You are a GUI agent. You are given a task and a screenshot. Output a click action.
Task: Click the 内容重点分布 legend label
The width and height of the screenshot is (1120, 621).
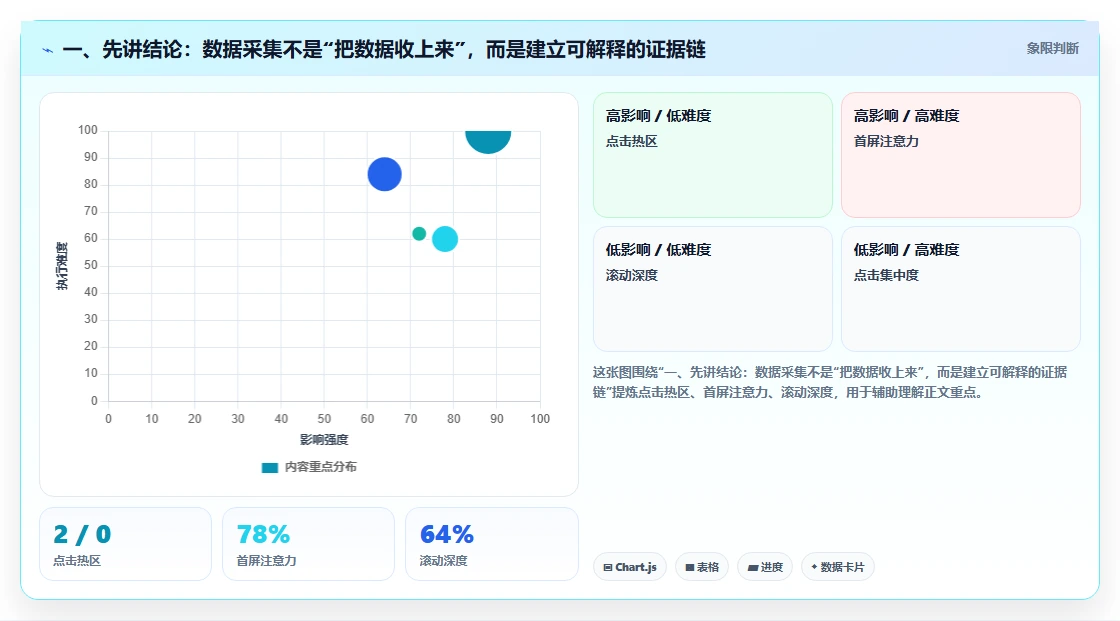pos(320,467)
